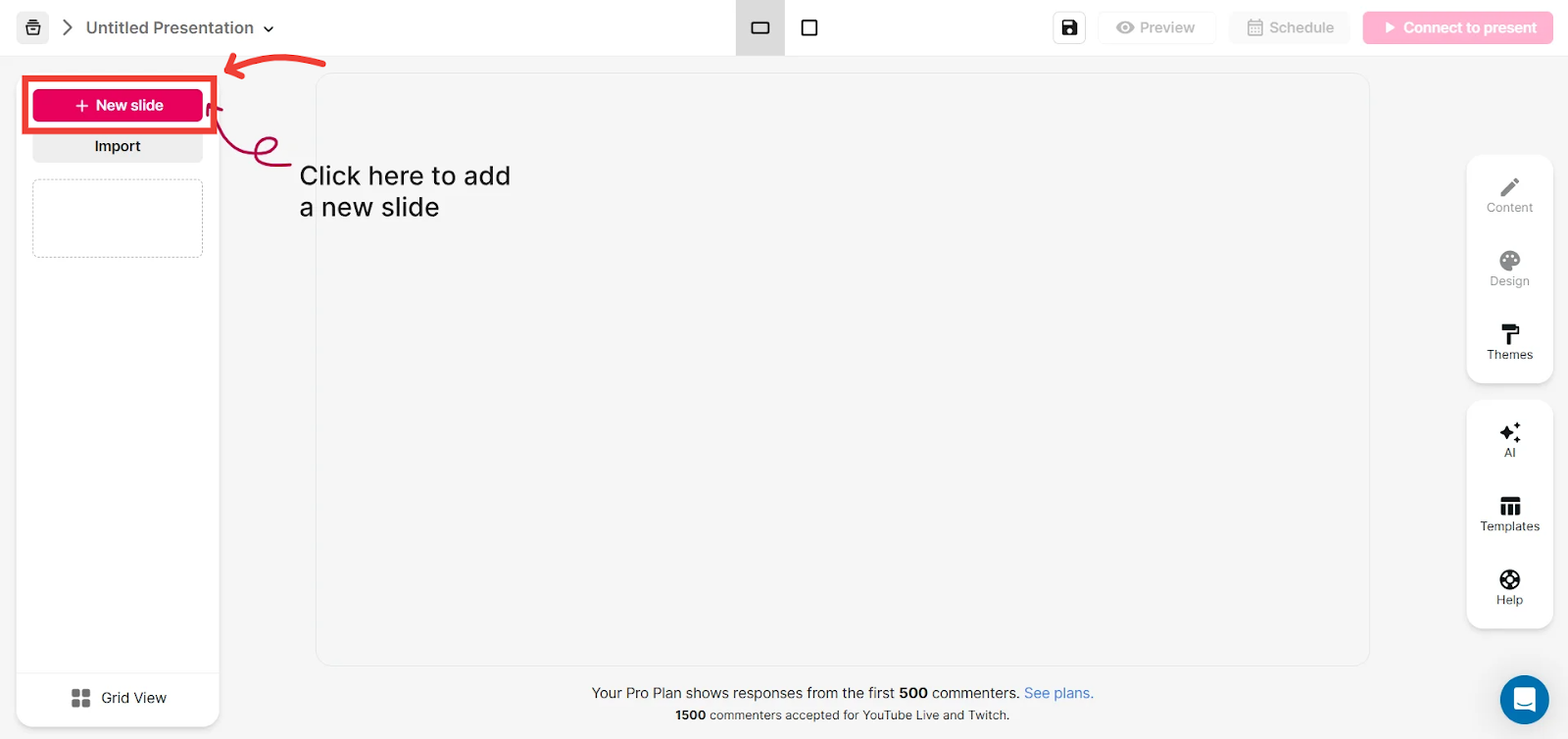This screenshot has width=1568, height=739.
Task: Expand the breadcrumb chevron arrow
Action: 68,27
